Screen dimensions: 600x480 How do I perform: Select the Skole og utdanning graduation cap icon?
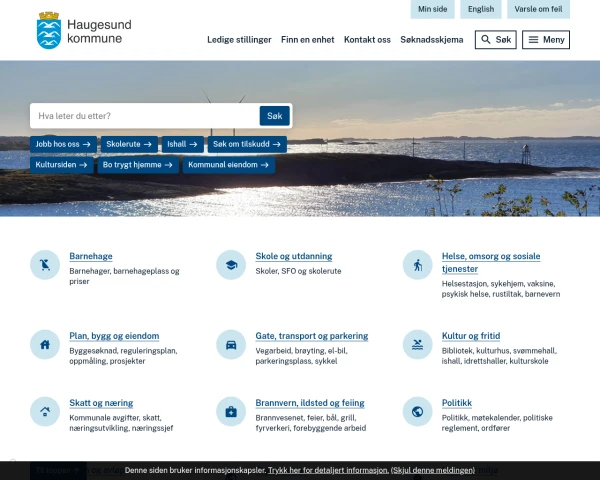(x=231, y=265)
